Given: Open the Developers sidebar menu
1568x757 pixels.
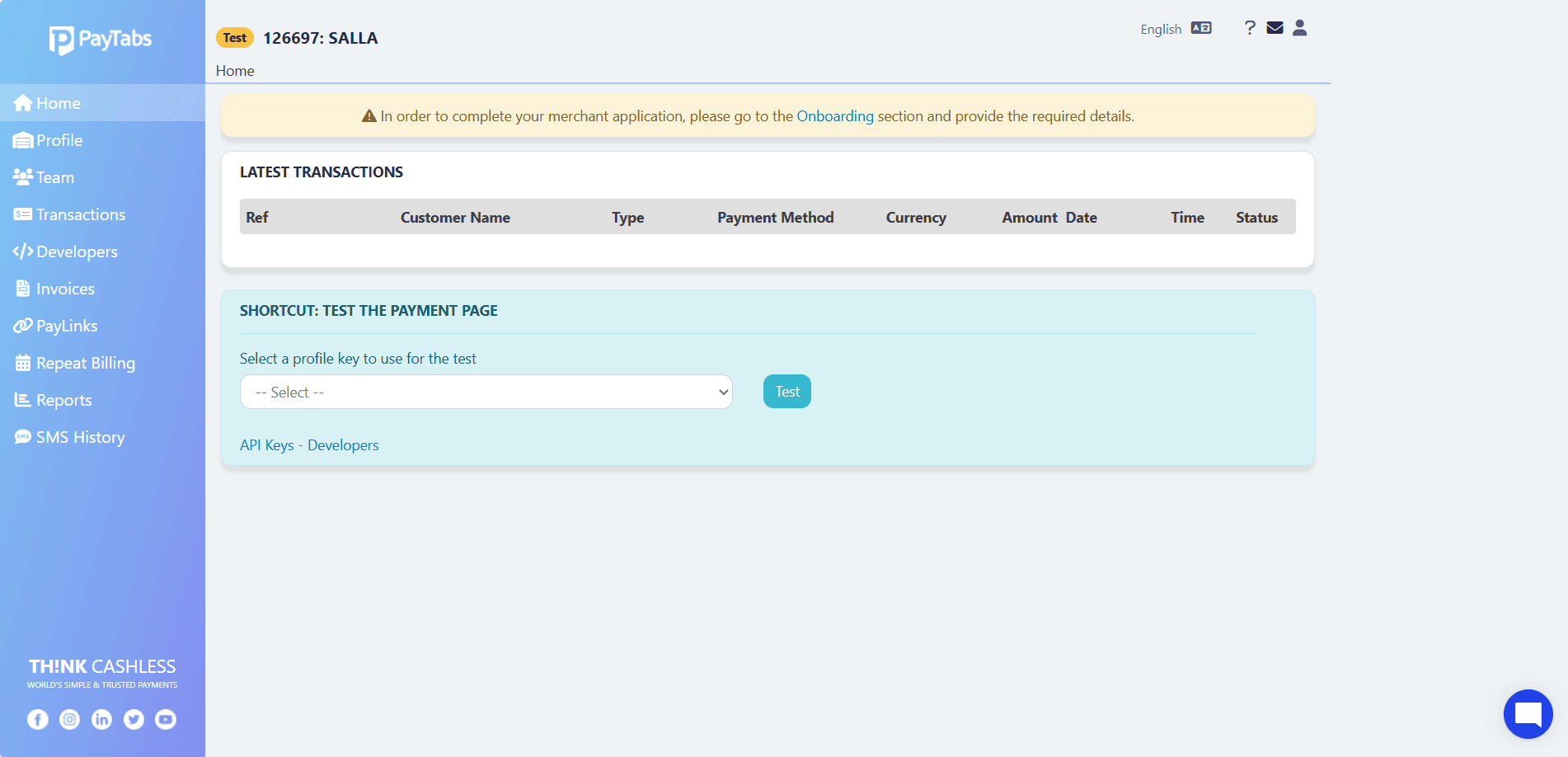Looking at the screenshot, I should click(77, 252).
